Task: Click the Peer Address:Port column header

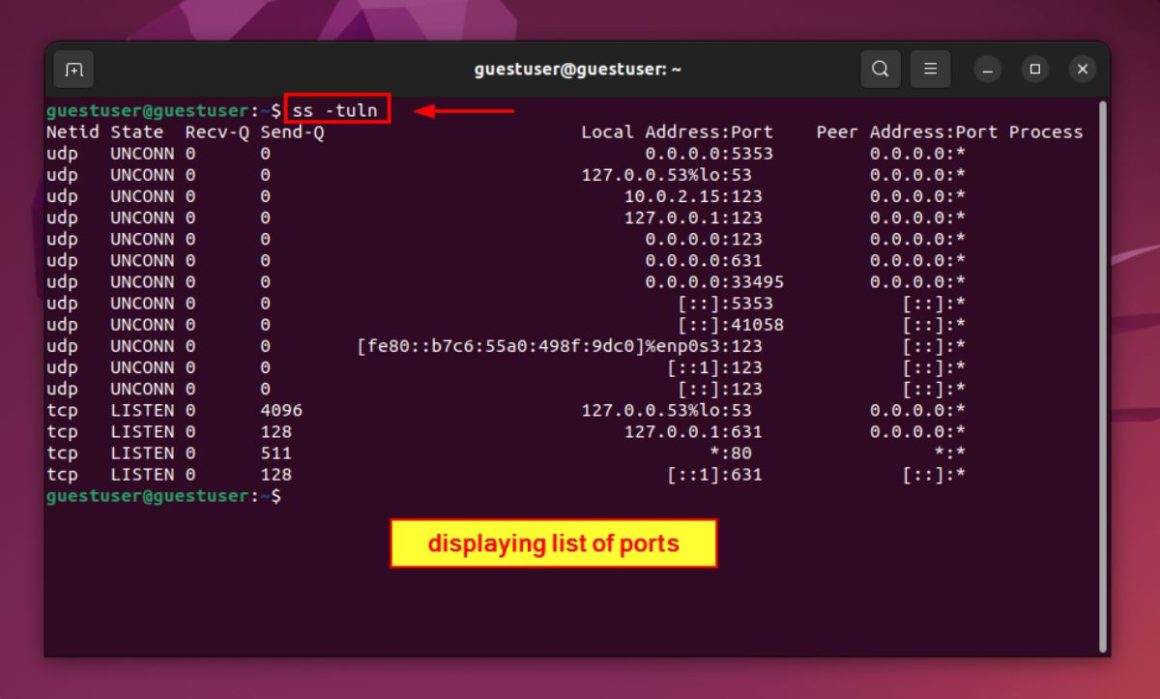Action: point(904,131)
